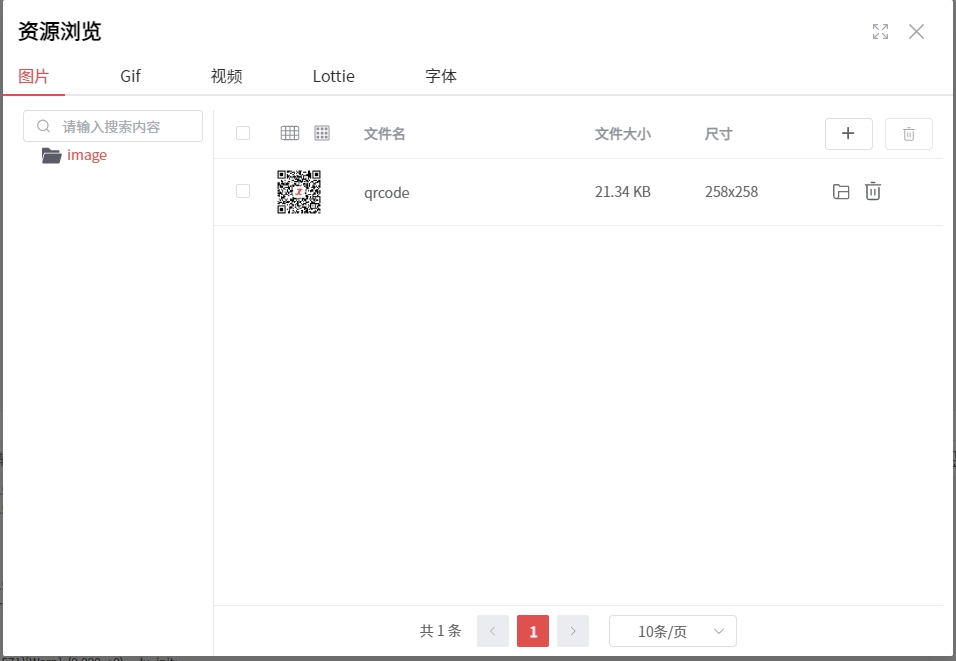Image resolution: width=956 pixels, height=661 pixels.
Task: Switch to the Gif tab
Action: click(x=130, y=76)
